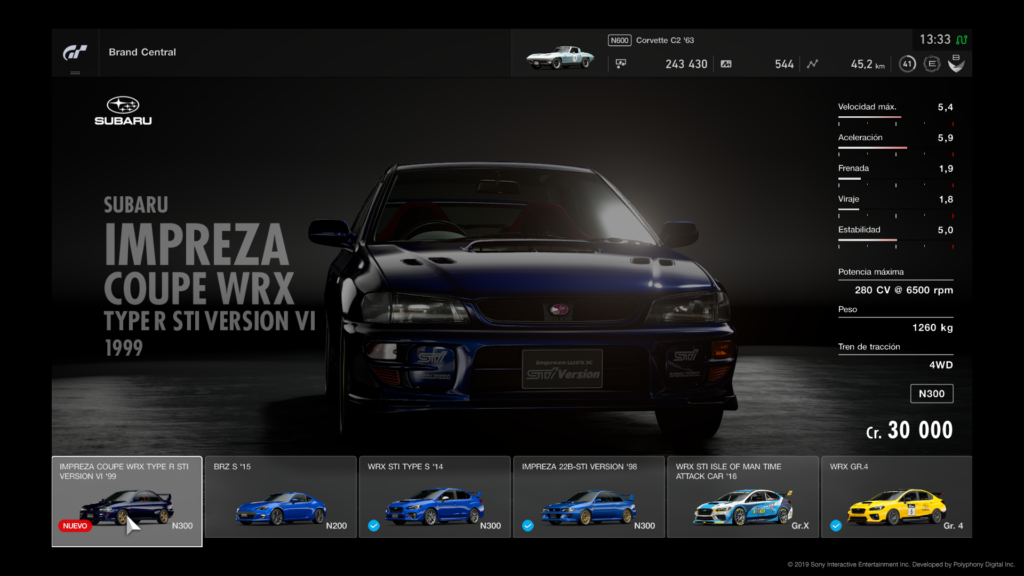
Task: Click the driver level 41 badge
Action: click(x=907, y=64)
